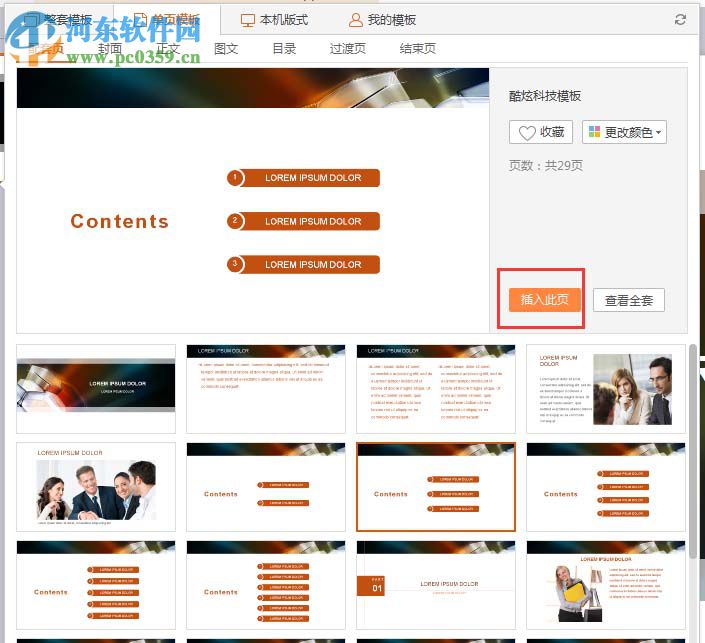The image size is (705, 643).
Task: Choose the 结束页 category
Action: coord(418,48)
